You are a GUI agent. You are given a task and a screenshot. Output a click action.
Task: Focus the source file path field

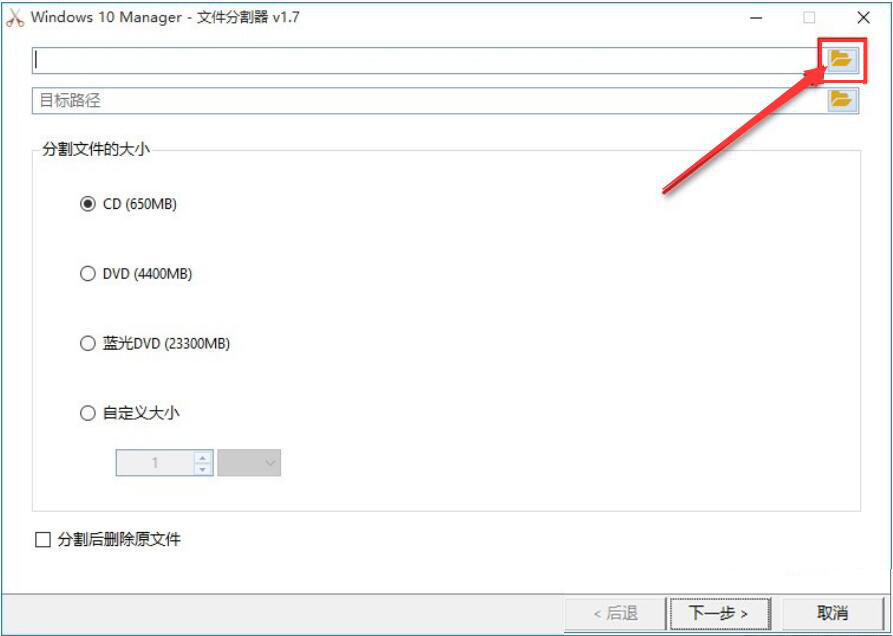click(x=429, y=60)
